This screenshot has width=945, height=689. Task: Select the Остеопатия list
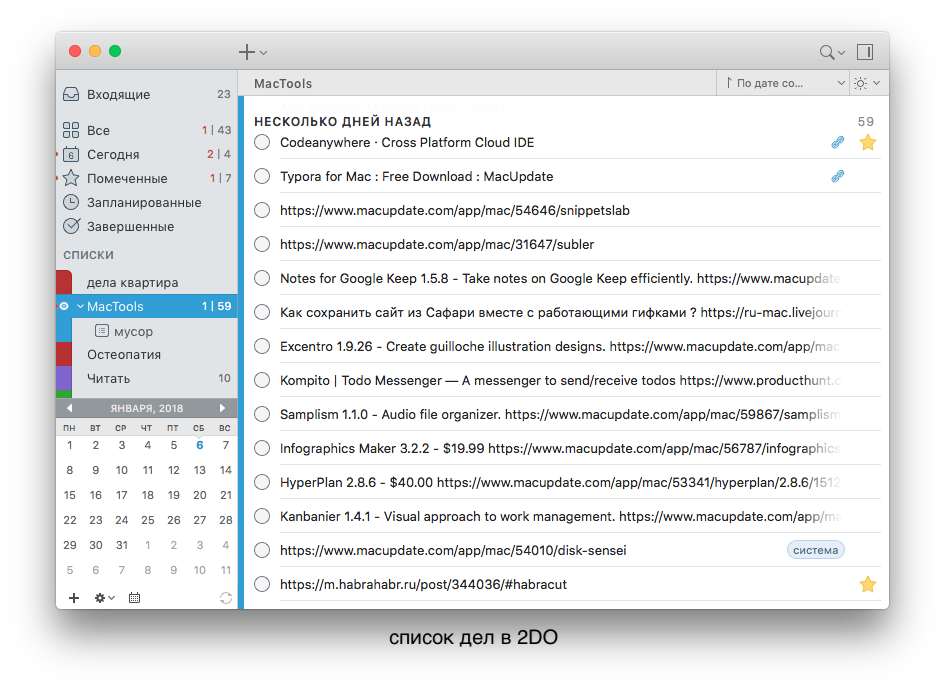tap(146, 354)
